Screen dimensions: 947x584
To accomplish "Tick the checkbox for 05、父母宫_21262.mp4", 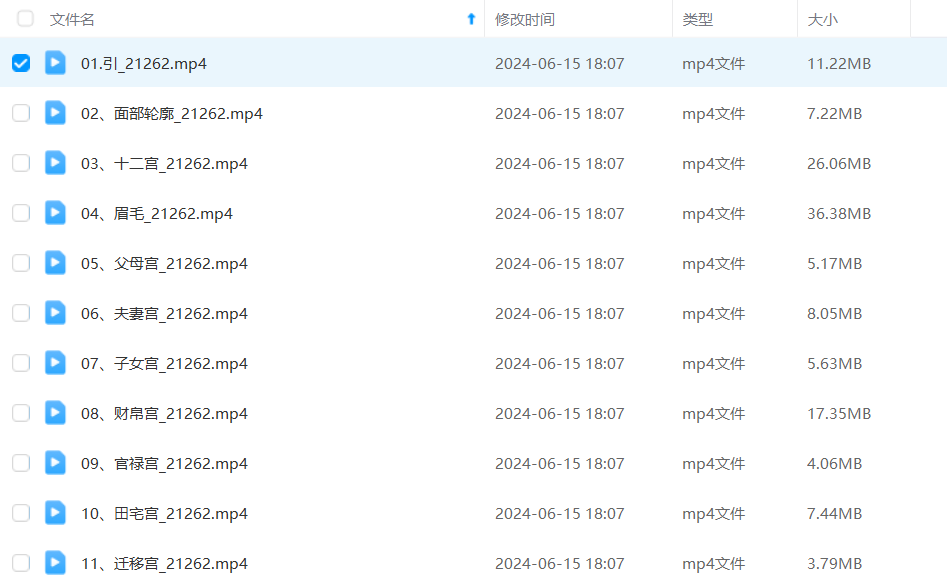I will tap(21, 263).
